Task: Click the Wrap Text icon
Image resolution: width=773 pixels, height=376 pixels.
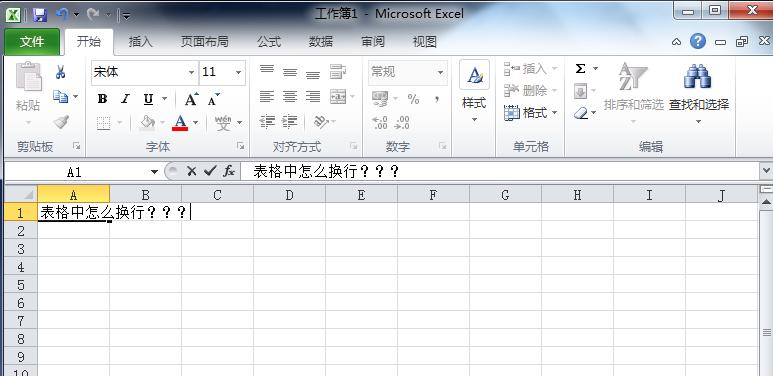Action: [338, 72]
